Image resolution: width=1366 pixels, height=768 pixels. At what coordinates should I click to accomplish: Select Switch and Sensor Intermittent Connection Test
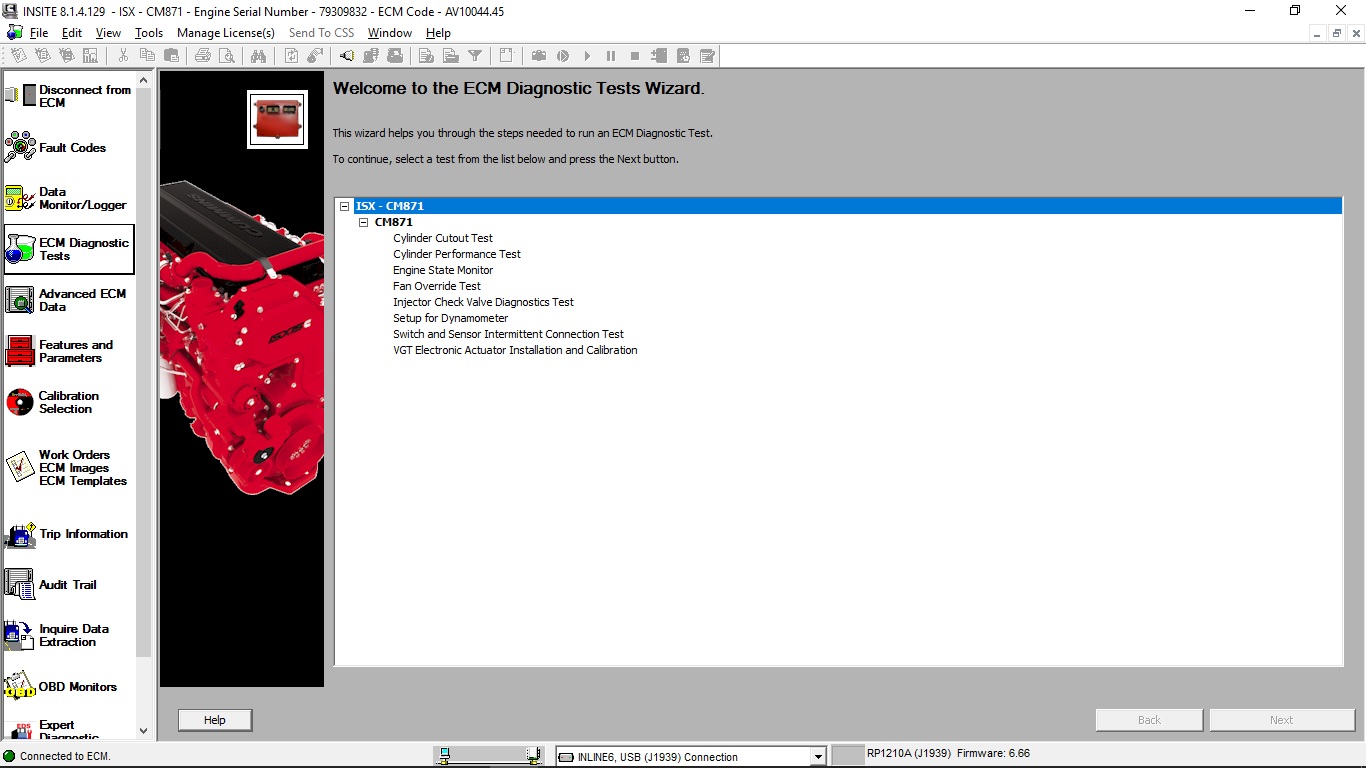pos(508,334)
